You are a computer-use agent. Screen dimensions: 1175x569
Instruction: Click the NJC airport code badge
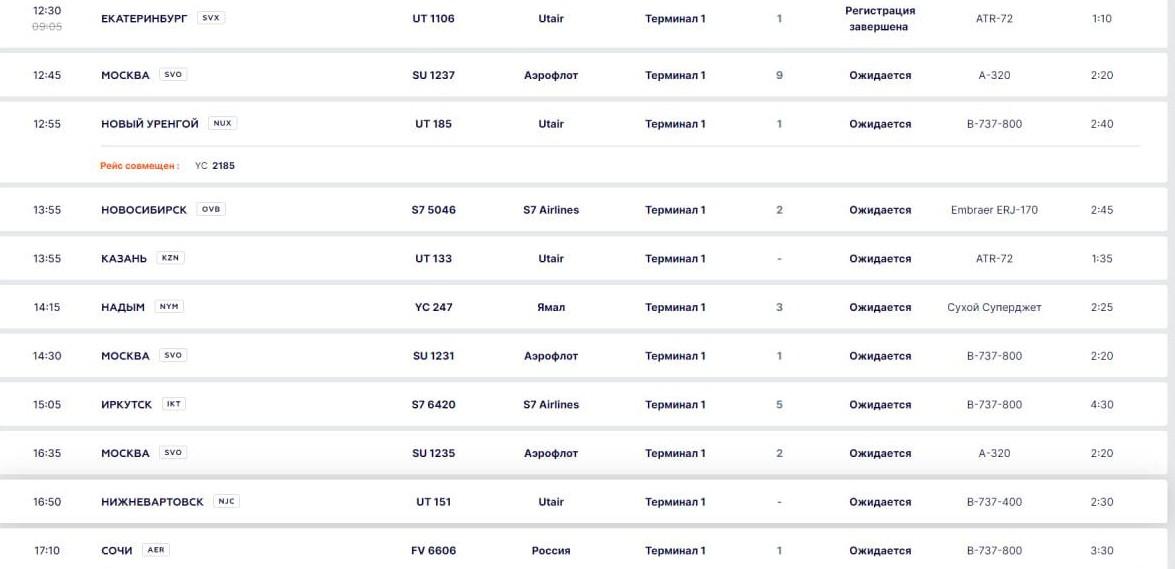(x=225, y=502)
